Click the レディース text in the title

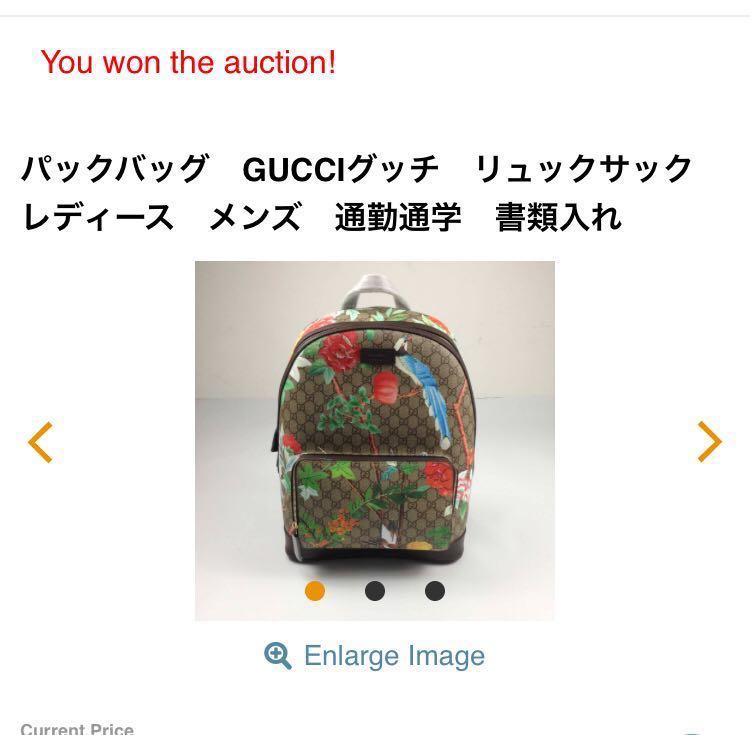tap(98, 218)
